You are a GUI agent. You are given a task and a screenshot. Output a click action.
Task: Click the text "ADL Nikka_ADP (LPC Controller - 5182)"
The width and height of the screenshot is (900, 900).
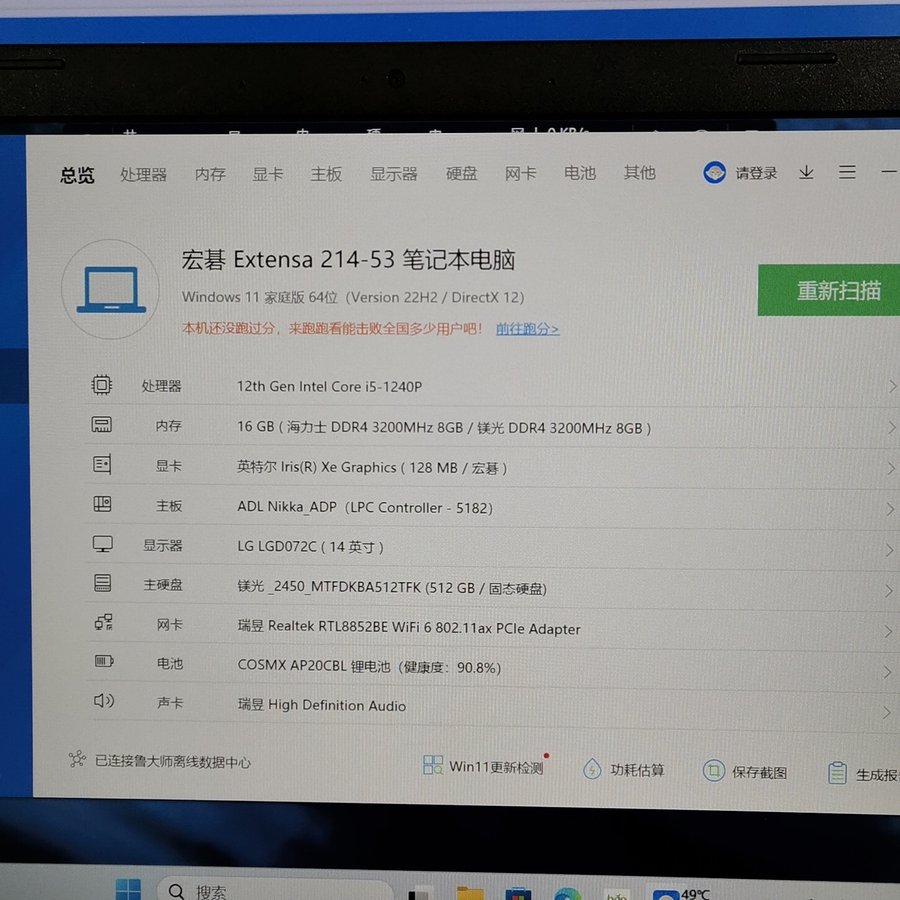(365, 507)
